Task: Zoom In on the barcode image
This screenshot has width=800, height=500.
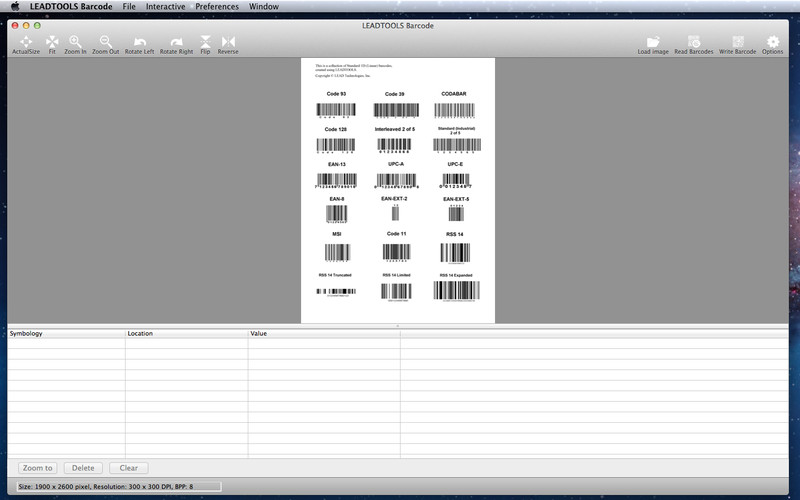Action: pyautogui.click(x=75, y=45)
